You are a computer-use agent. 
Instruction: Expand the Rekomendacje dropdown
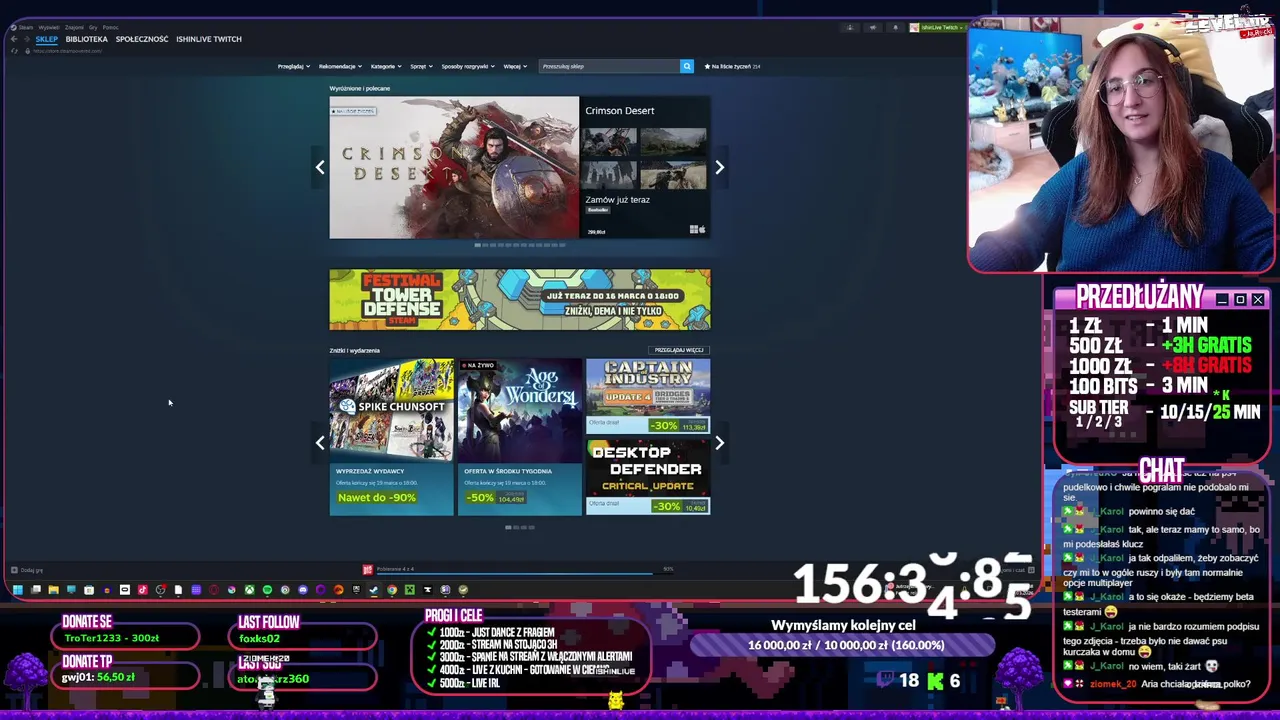[x=340, y=66]
